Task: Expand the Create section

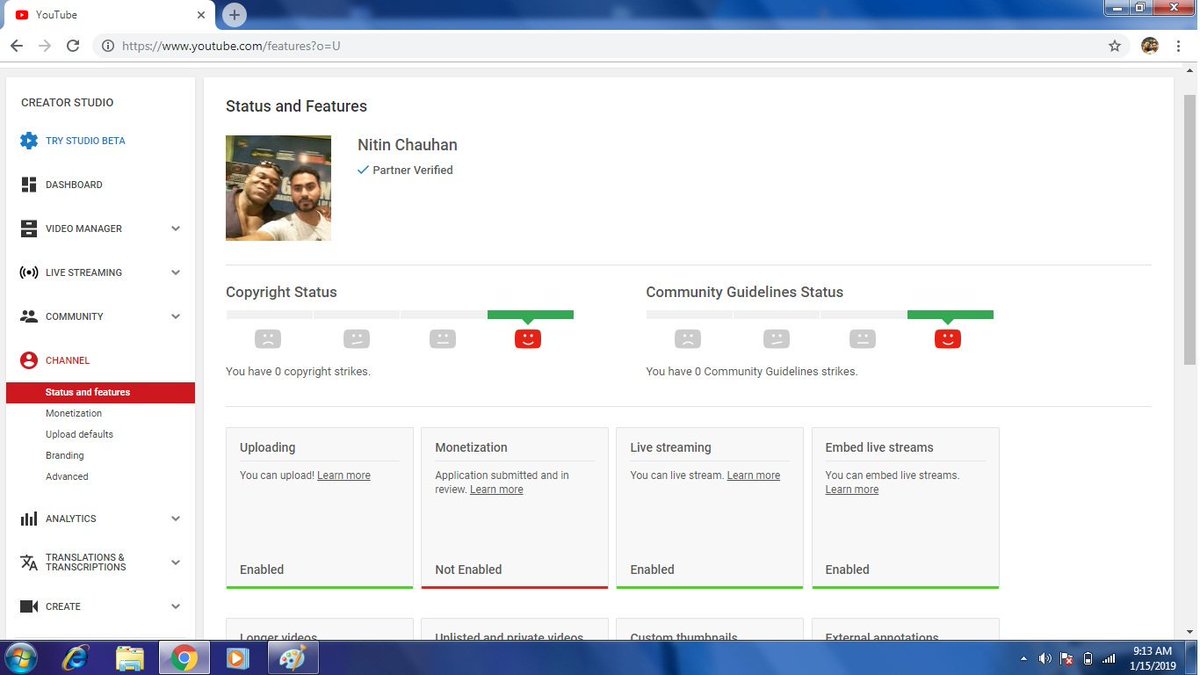Action: point(176,607)
